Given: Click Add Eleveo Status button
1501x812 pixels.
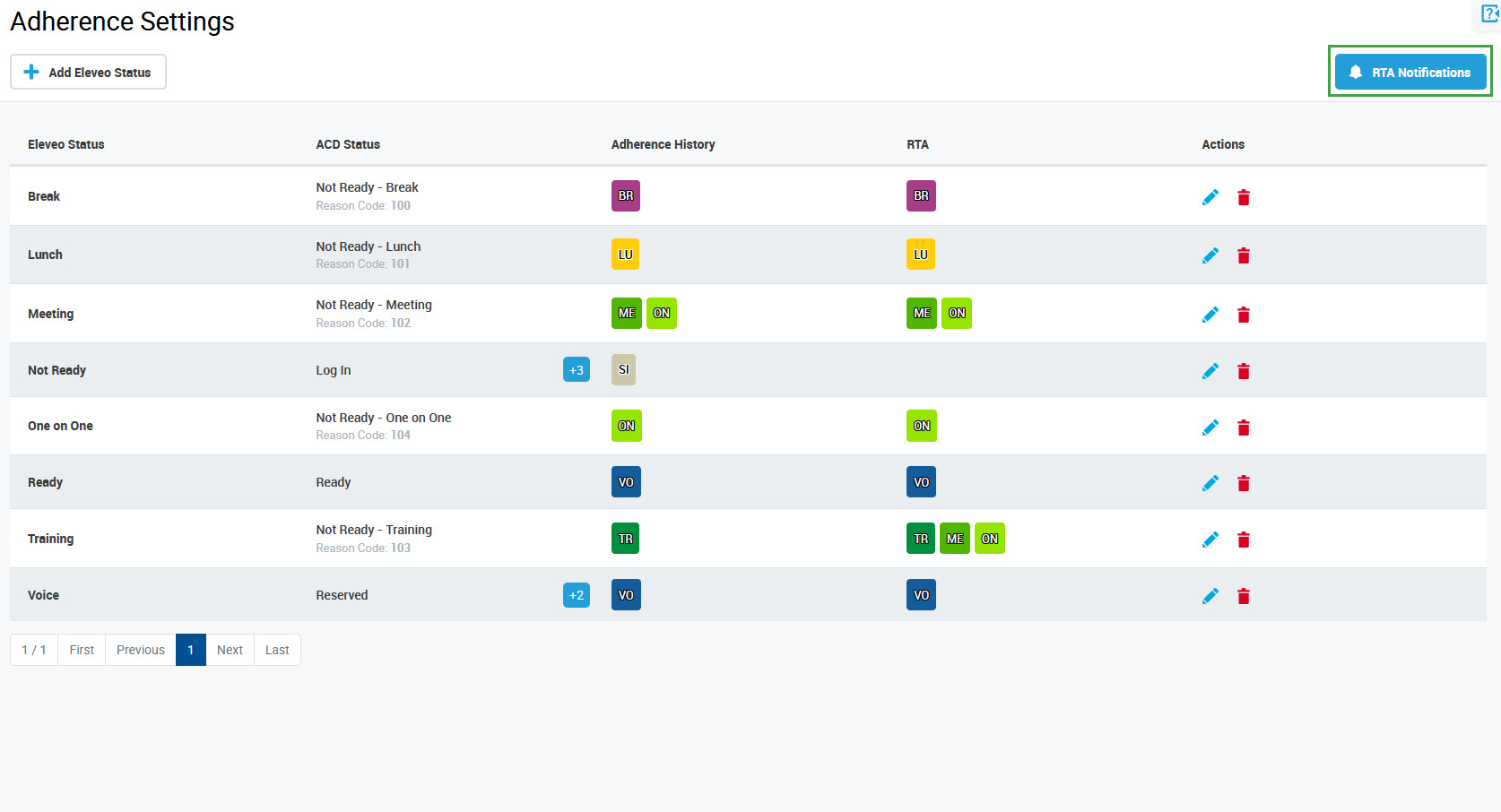Looking at the screenshot, I should pos(88,72).
